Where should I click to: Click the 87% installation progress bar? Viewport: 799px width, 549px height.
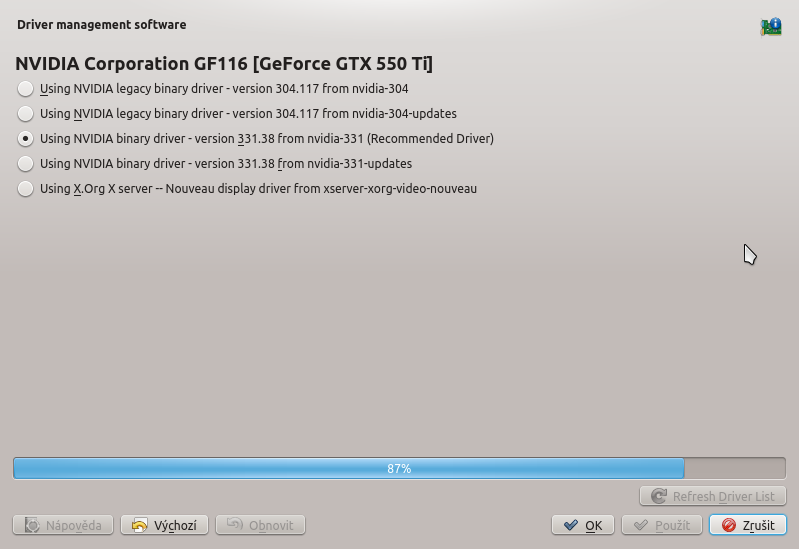point(400,468)
